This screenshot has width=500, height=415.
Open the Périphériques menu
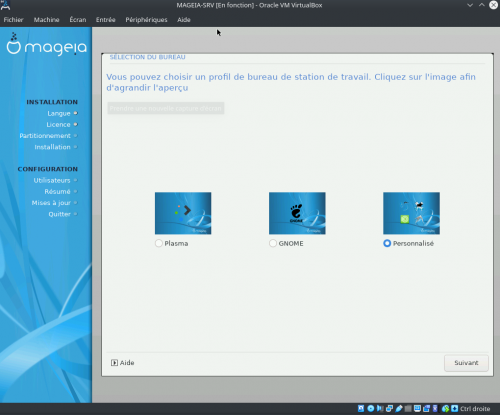146,20
